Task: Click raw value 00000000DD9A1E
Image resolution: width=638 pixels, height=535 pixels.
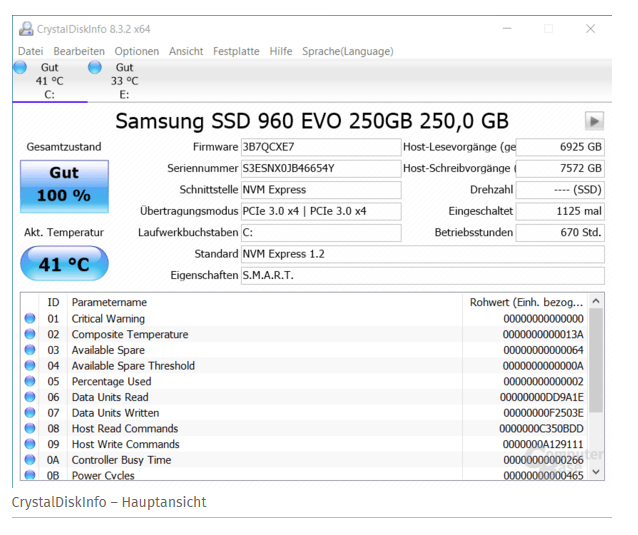Action: [542, 397]
